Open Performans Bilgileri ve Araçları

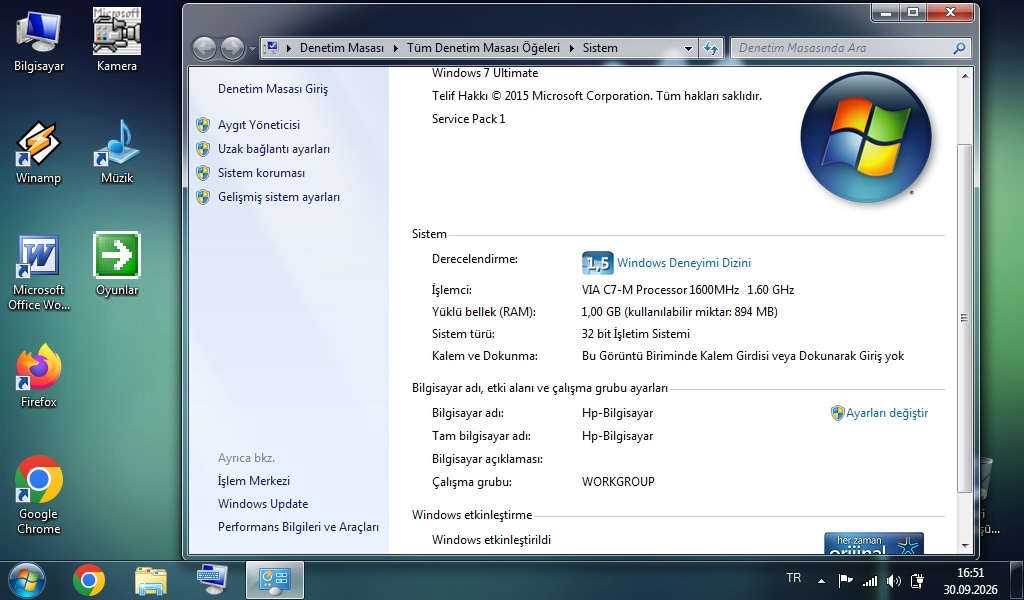(x=298, y=527)
